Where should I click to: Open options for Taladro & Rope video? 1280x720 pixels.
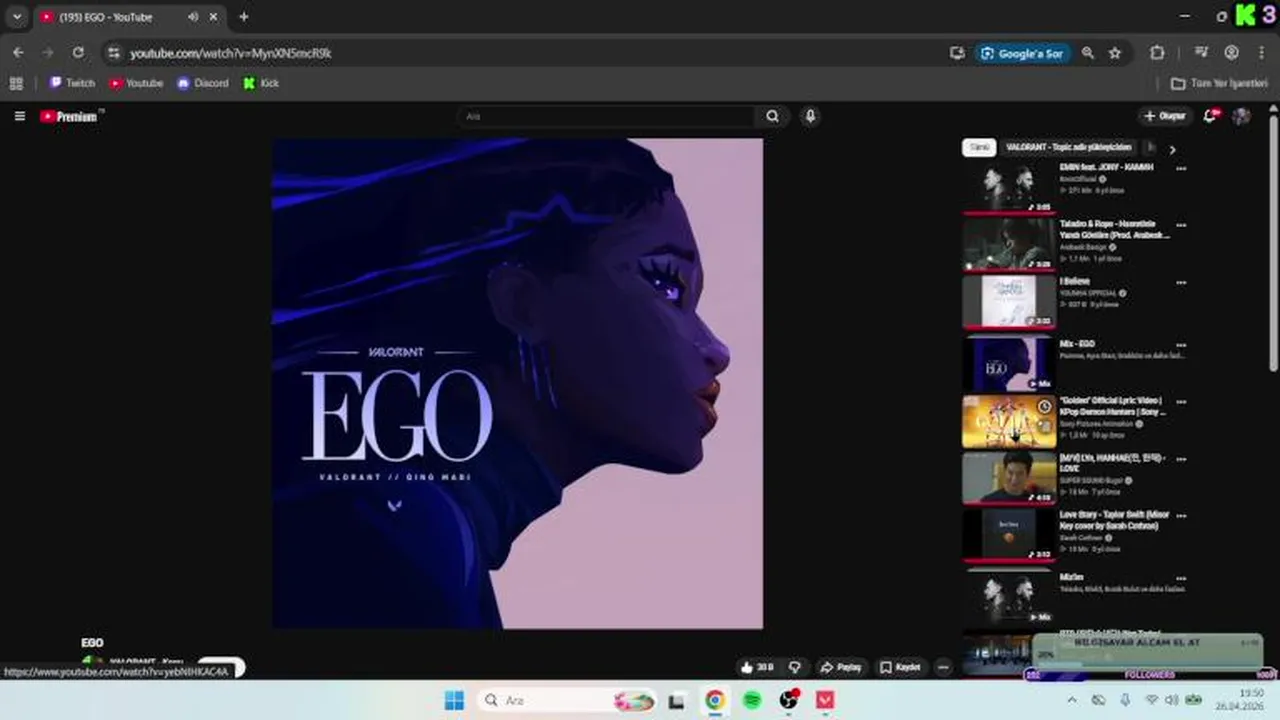(x=1181, y=225)
